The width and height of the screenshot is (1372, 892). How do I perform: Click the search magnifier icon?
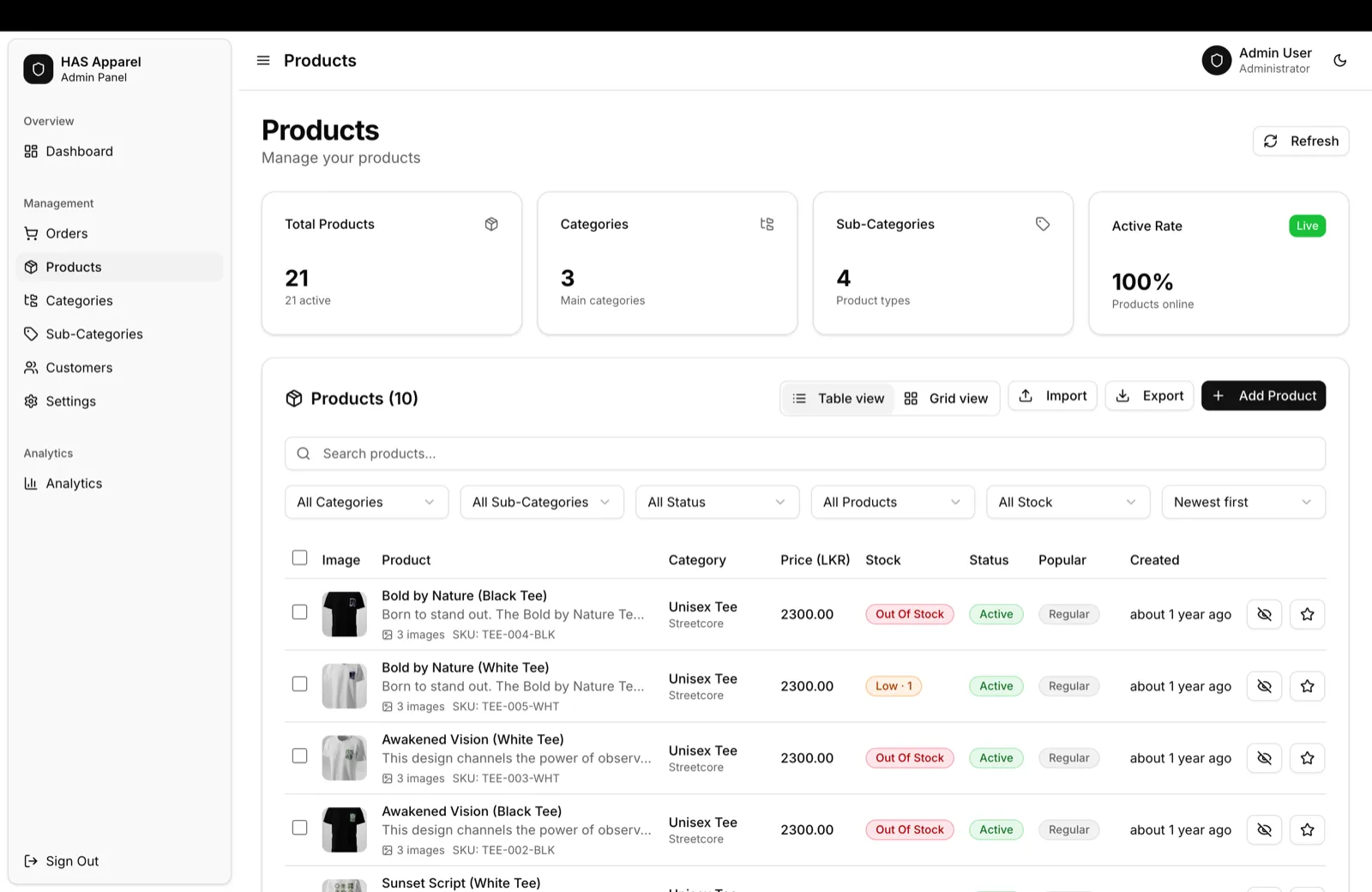[x=304, y=454]
